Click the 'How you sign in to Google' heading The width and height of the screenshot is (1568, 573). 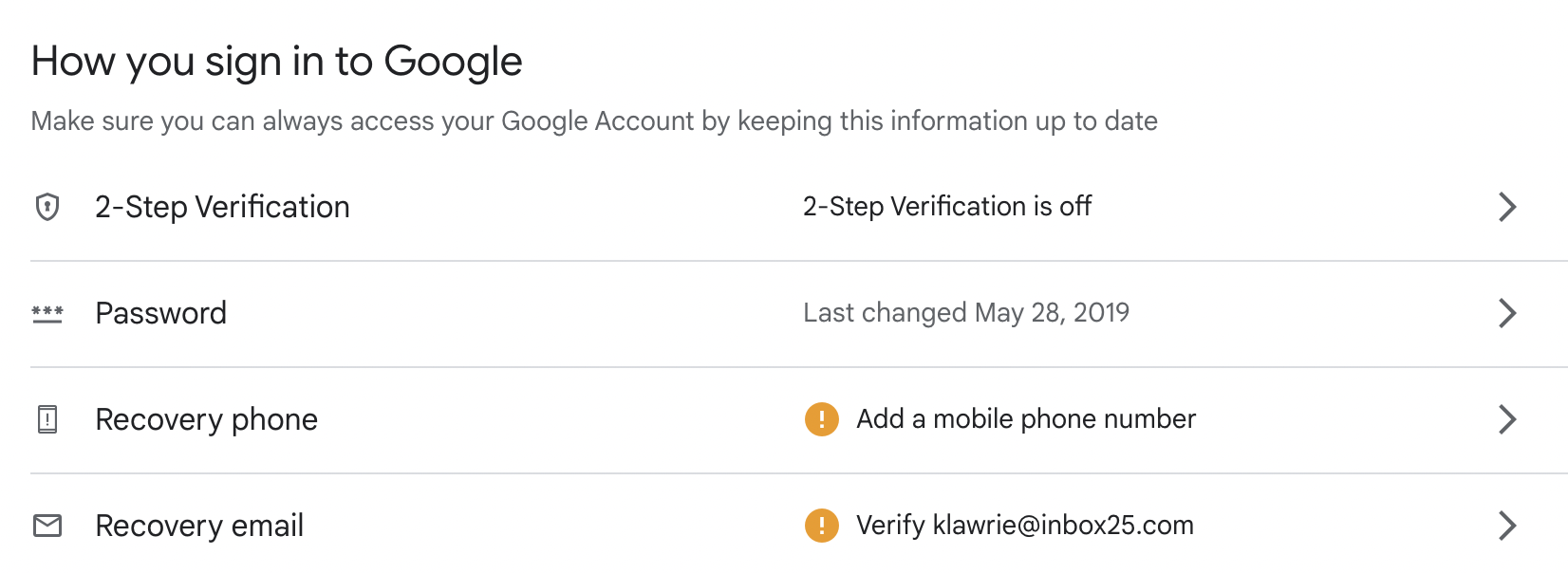tap(277, 62)
